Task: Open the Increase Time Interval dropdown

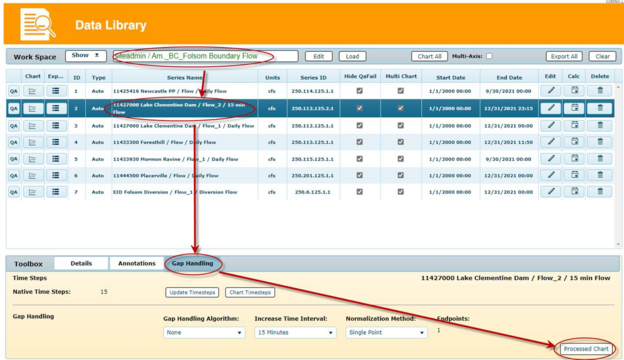Action: (295, 333)
